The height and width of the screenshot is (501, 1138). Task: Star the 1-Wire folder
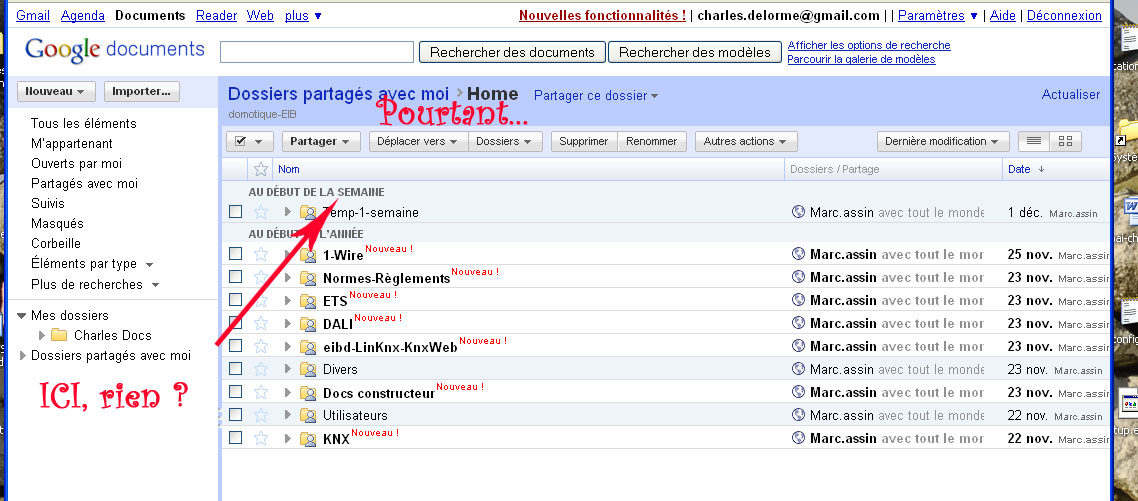tap(261, 254)
